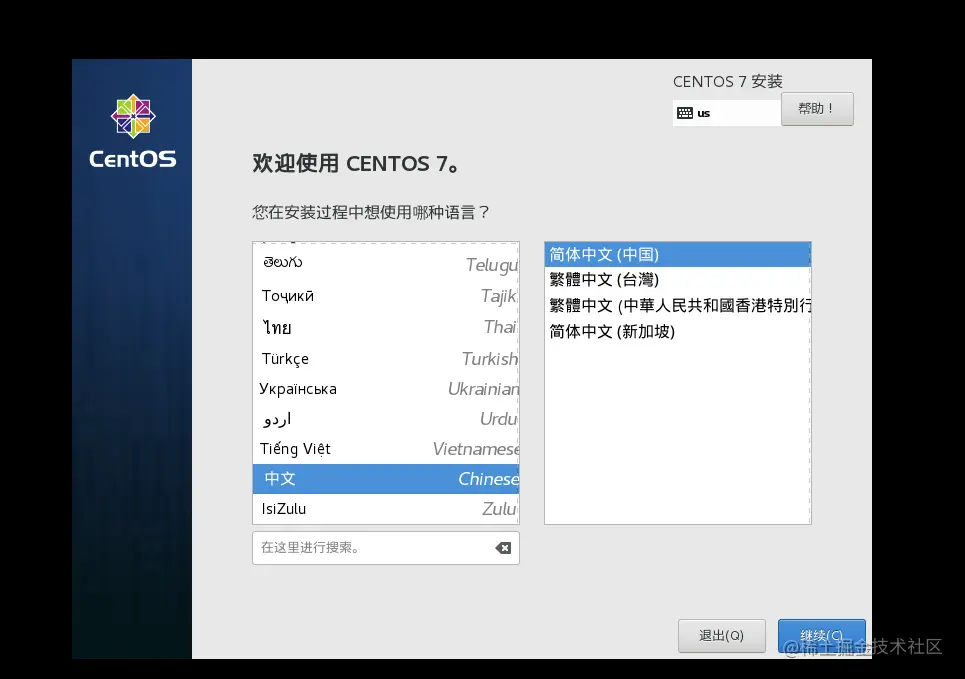965x679 pixels.
Task: Click the CentOS logo in the sidebar
Action: (x=133, y=131)
